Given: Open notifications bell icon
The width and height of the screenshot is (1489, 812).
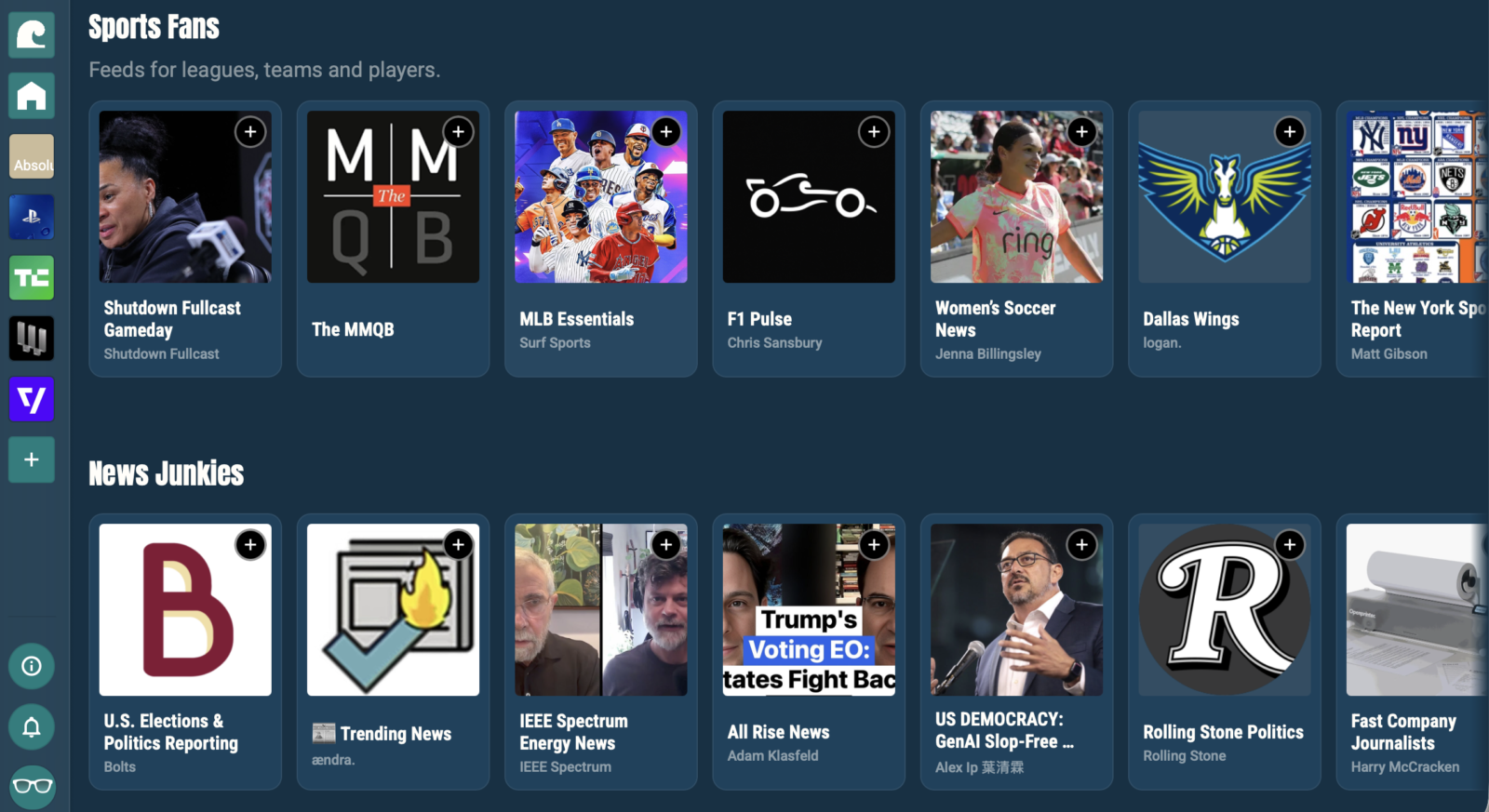Looking at the screenshot, I should (x=32, y=726).
